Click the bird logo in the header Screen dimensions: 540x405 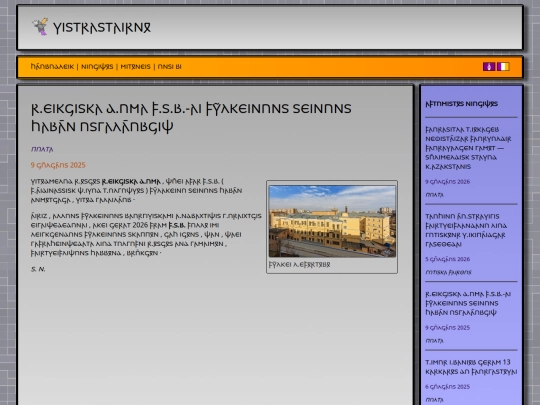tap(40, 27)
